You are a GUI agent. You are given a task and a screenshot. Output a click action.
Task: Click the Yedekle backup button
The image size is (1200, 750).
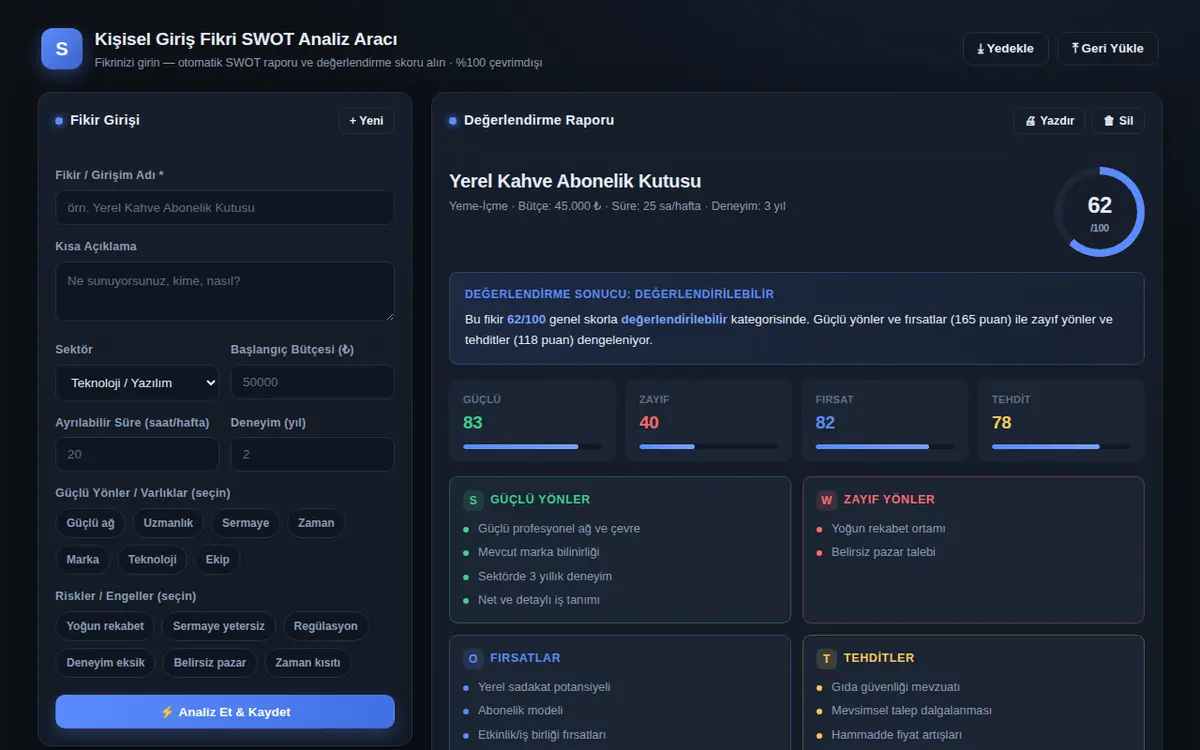pyautogui.click(x=1006, y=49)
